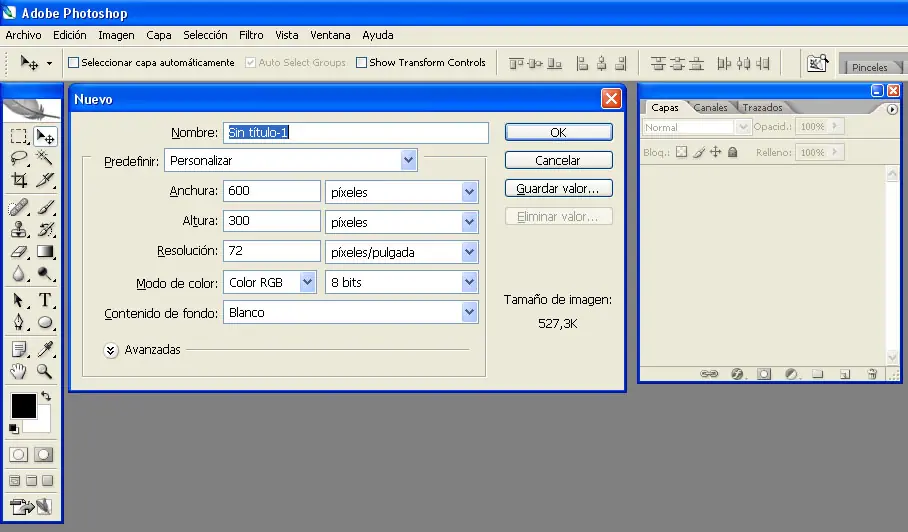Image resolution: width=908 pixels, height=532 pixels.
Task: Click the trash icon in Capas panel
Action: pos(872,374)
